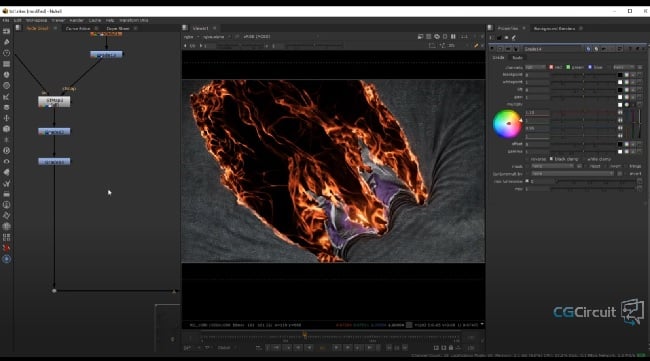The height and width of the screenshot is (361, 650).
Task: Switch to the Dope Sheet tab
Action: pyautogui.click(x=118, y=28)
